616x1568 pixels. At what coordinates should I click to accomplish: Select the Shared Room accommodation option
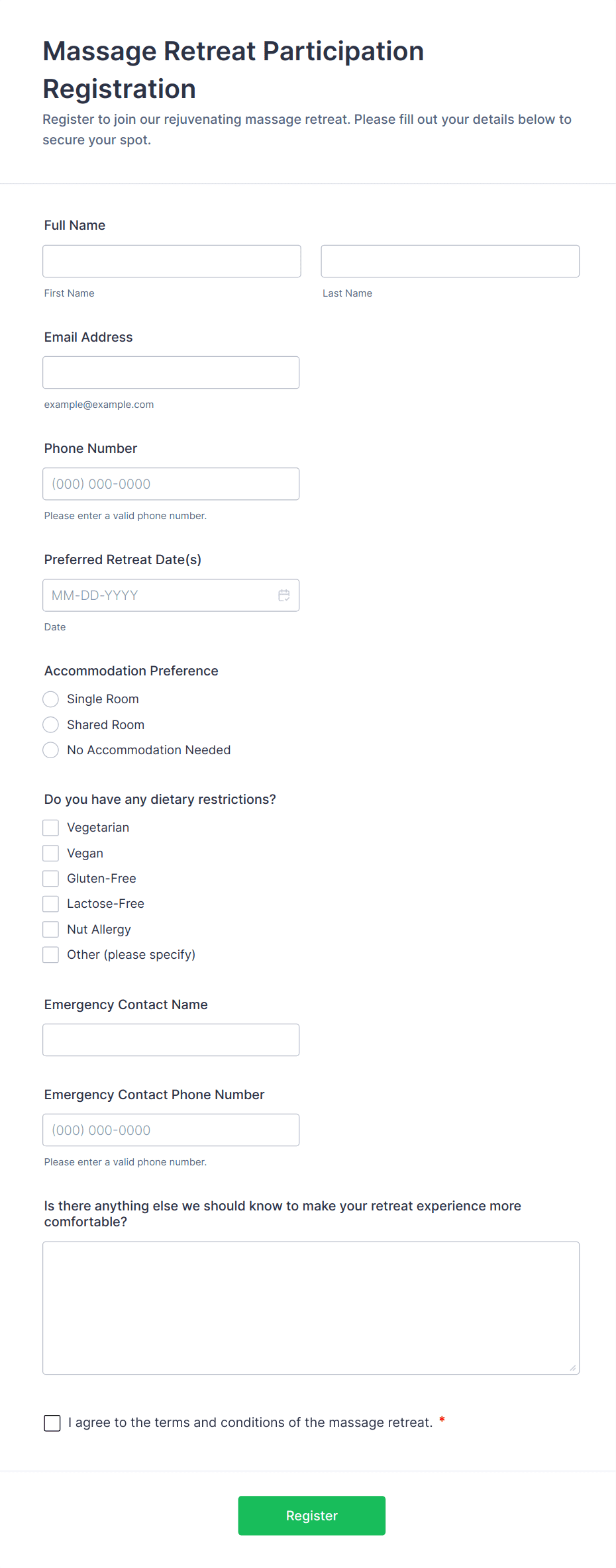50,724
